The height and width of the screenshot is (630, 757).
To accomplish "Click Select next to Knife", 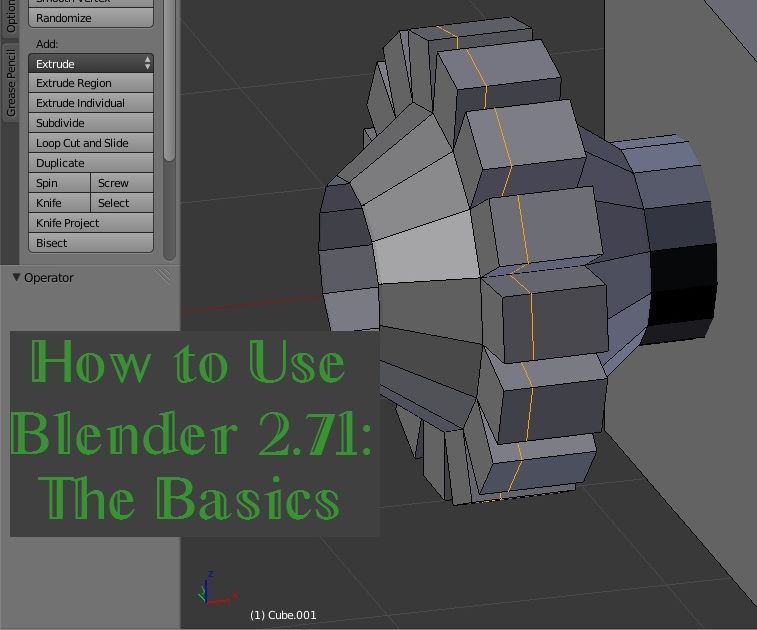I will 122,203.
